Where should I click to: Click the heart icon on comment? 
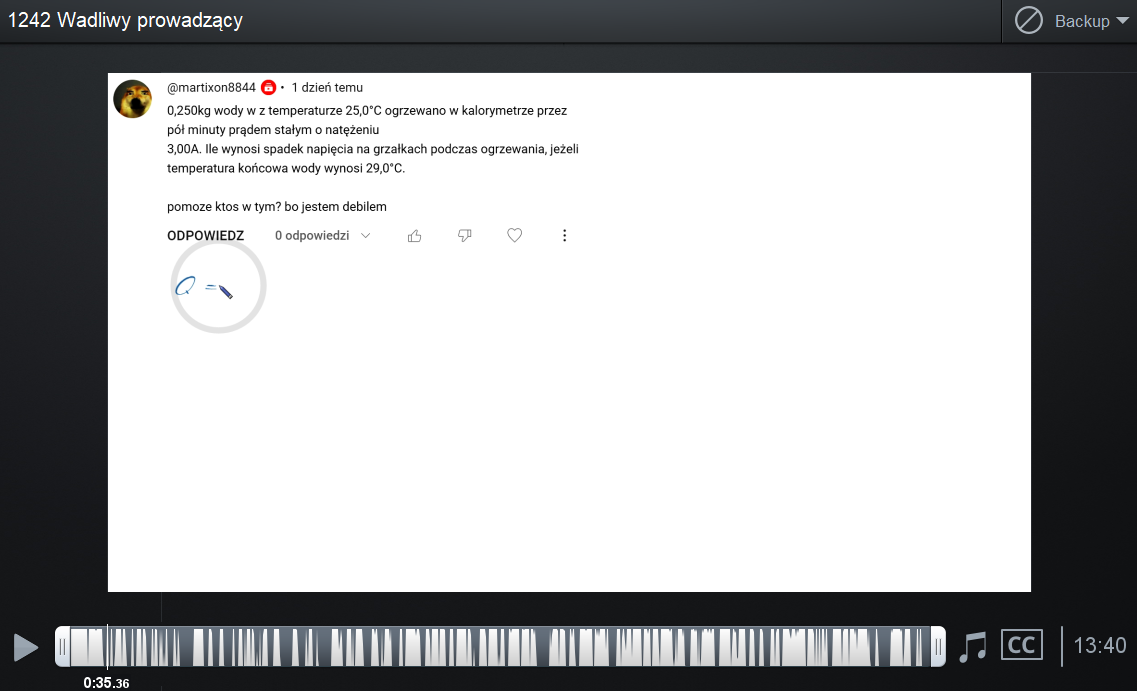[514, 236]
